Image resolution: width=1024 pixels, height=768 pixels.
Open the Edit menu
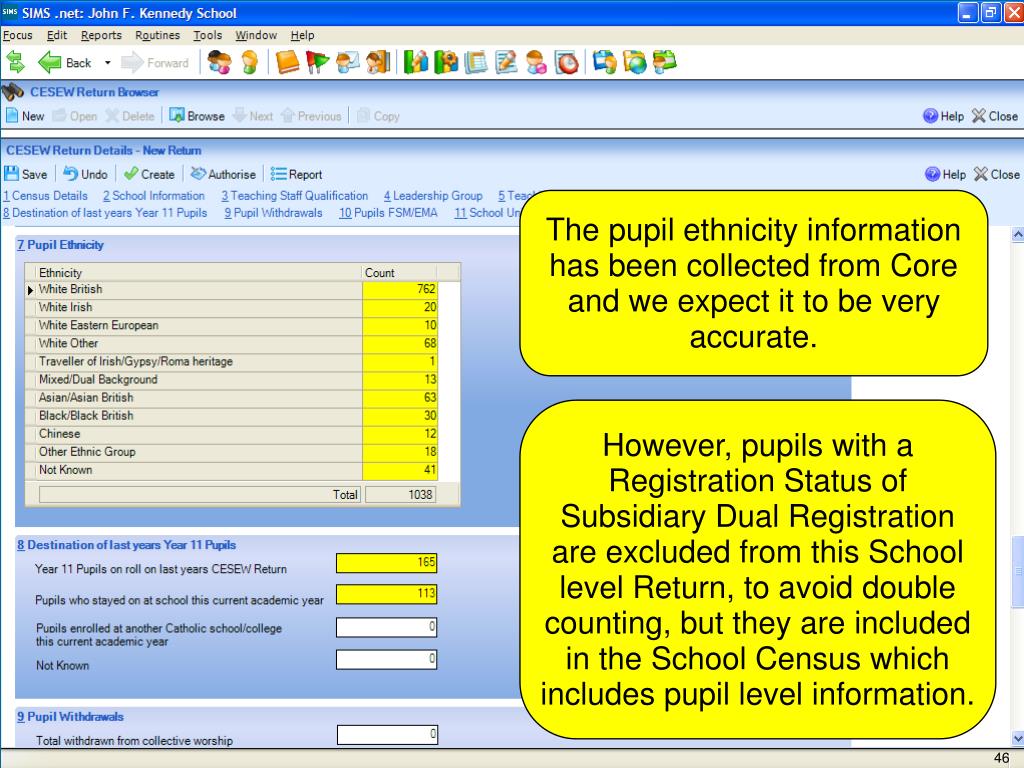(x=57, y=35)
